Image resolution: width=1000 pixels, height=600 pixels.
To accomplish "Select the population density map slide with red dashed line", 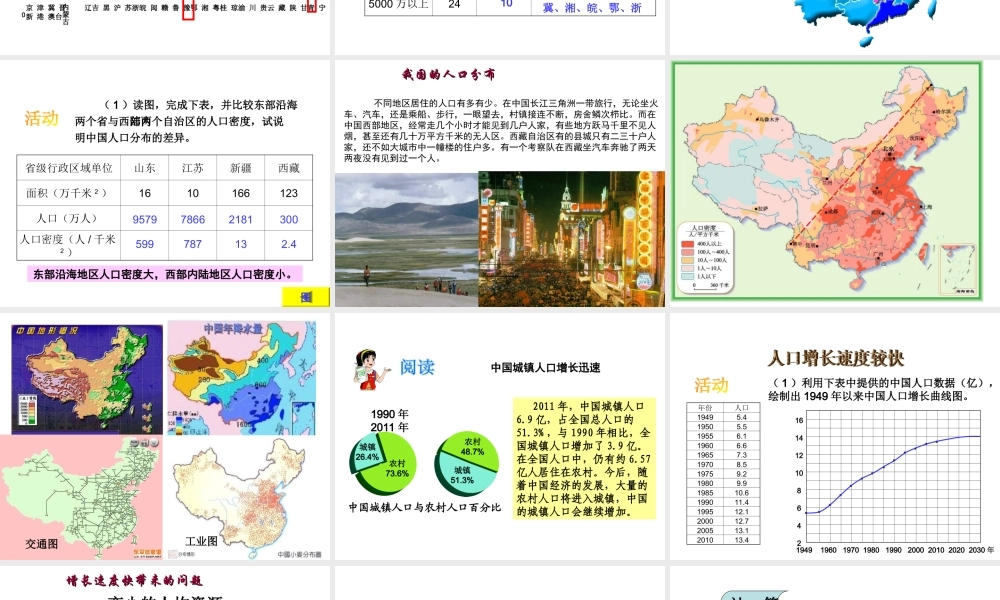I will [835, 183].
